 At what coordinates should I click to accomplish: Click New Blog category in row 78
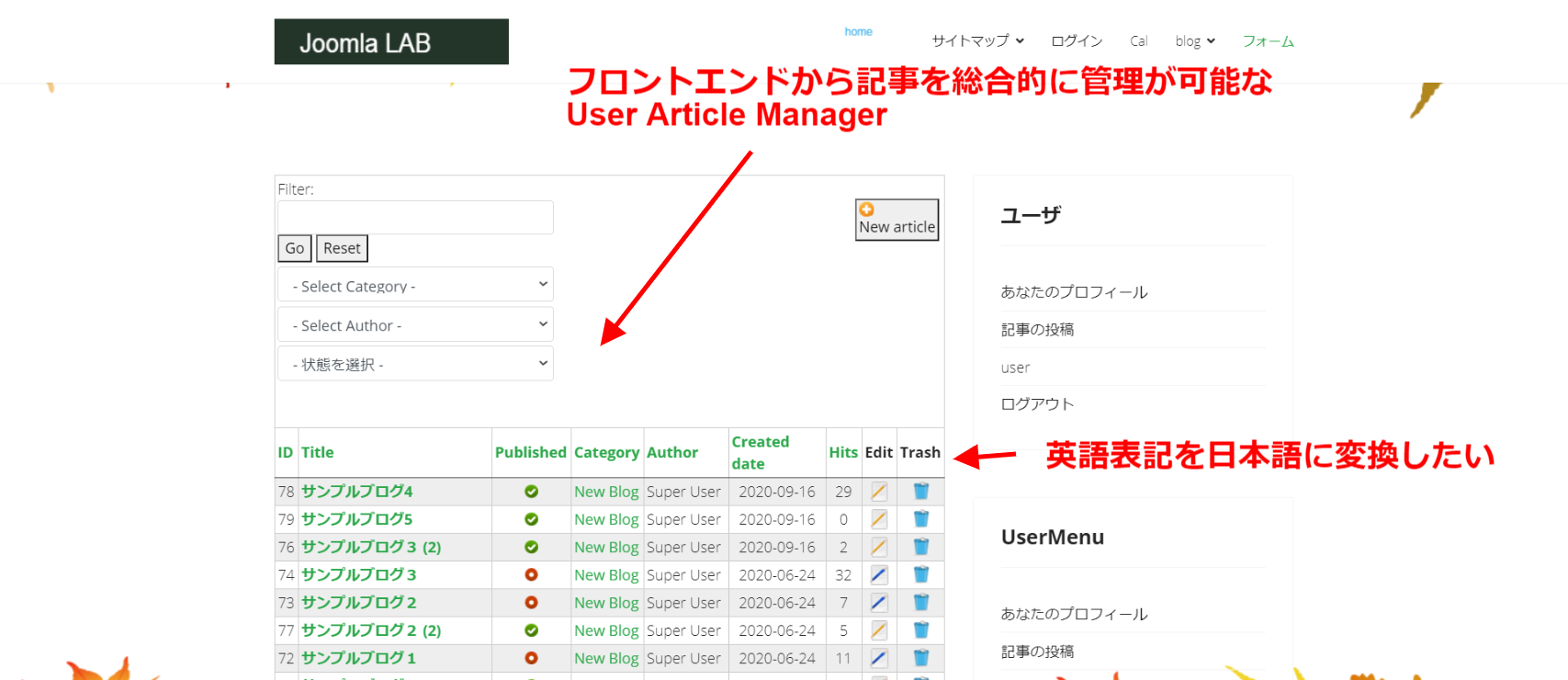point(606,492)
